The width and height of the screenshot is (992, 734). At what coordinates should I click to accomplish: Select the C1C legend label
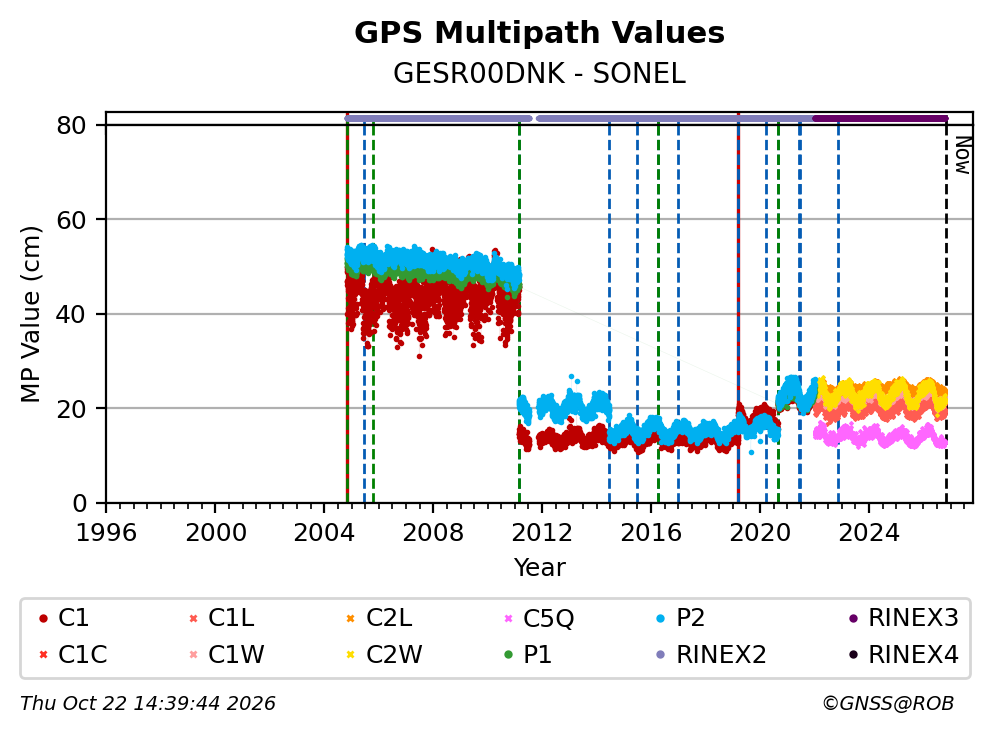[x=83, y=655]
